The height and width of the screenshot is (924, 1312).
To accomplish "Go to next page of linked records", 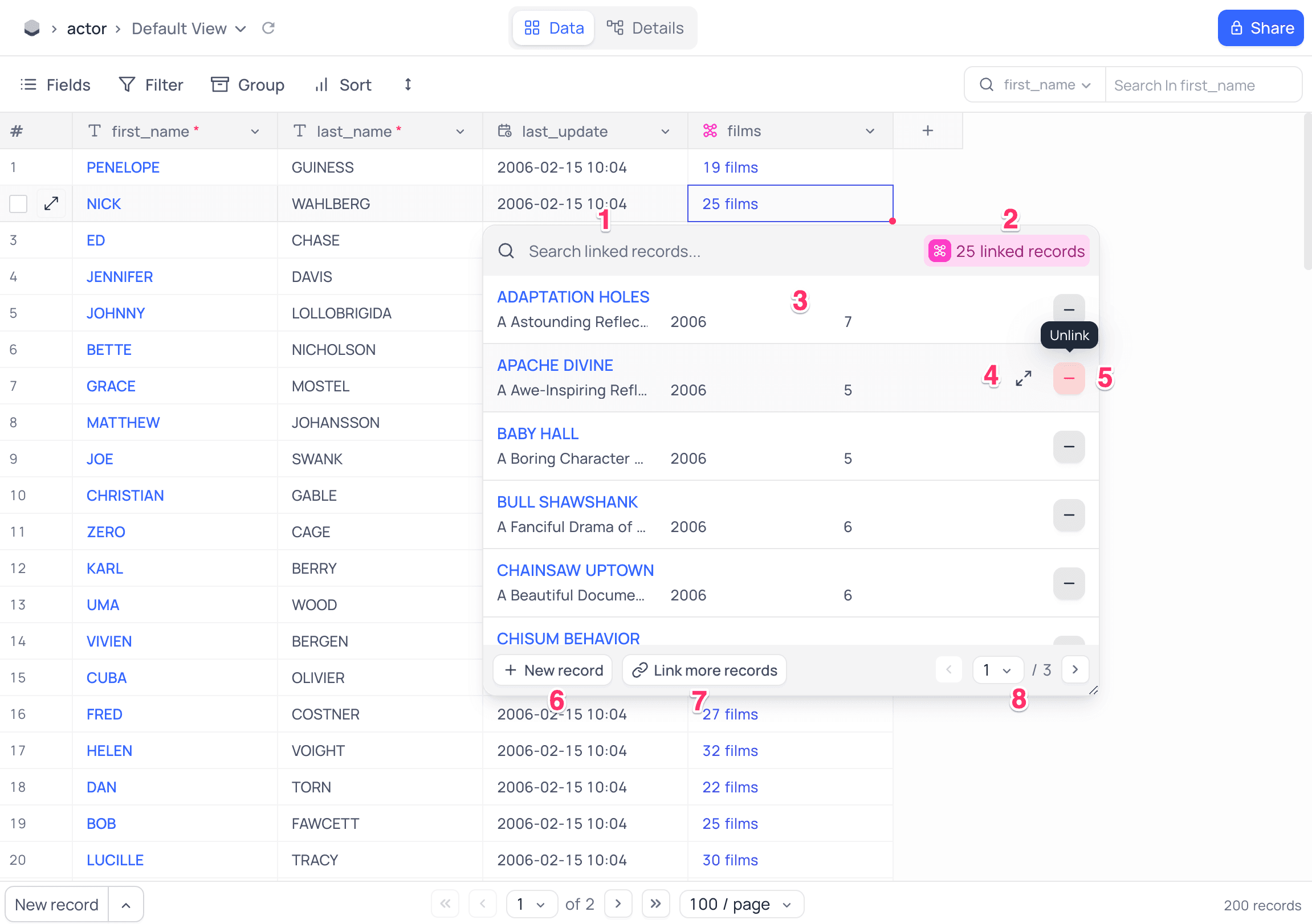I will click(1075, 669).
